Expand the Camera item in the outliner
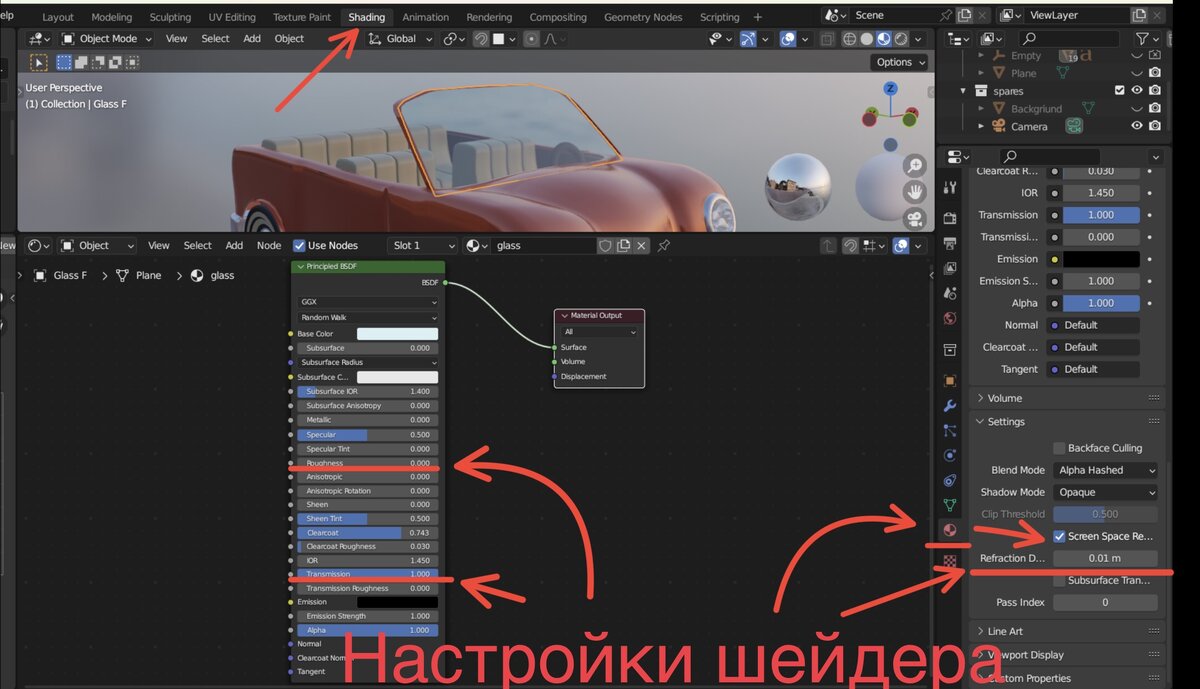The height and width of the screenshot is (689, 1200). (983, 125)
